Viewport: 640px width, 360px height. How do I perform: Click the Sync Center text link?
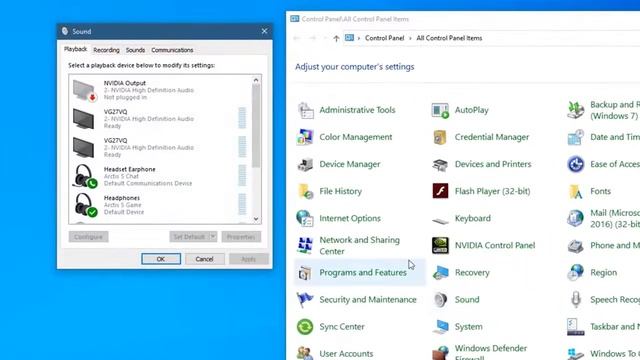(342, 327)
